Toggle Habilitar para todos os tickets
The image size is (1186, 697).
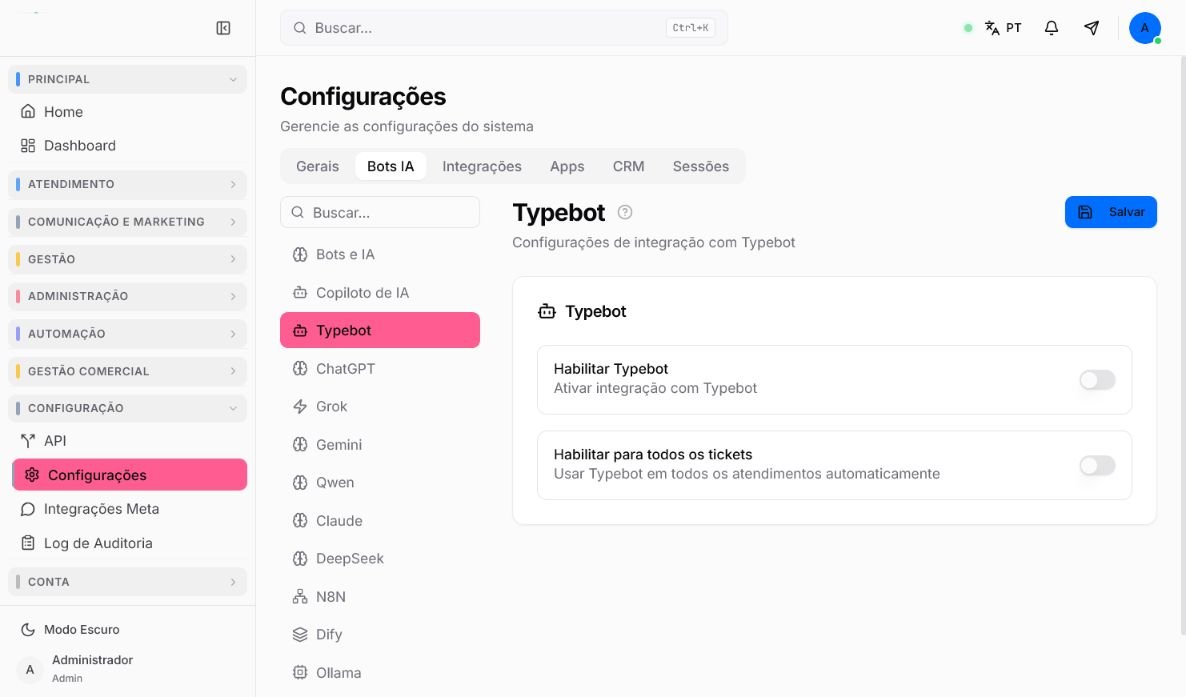coord(1097,465)
